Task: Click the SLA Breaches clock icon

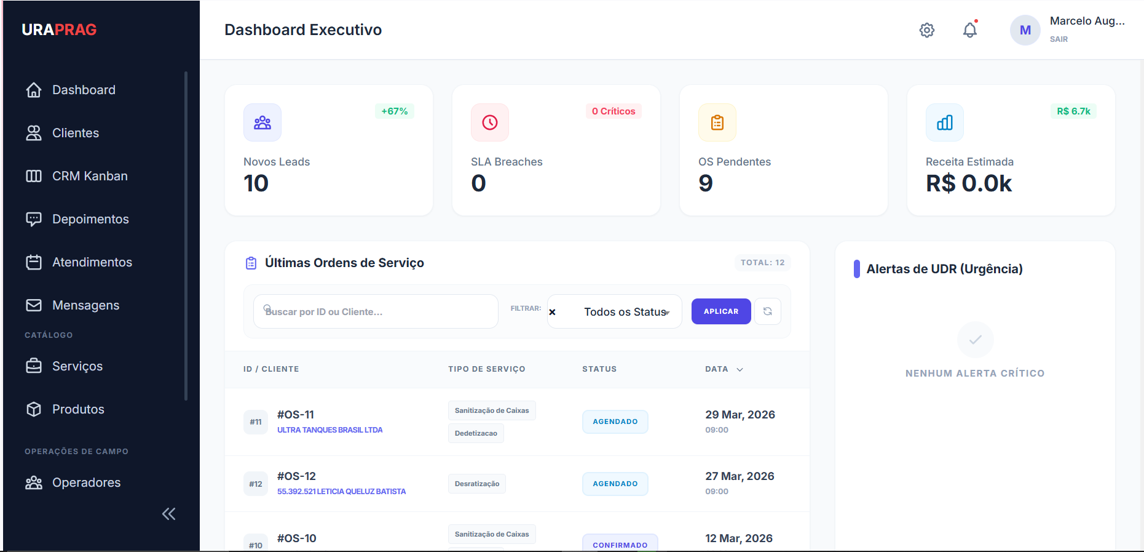Action: [x=490, y=123]
